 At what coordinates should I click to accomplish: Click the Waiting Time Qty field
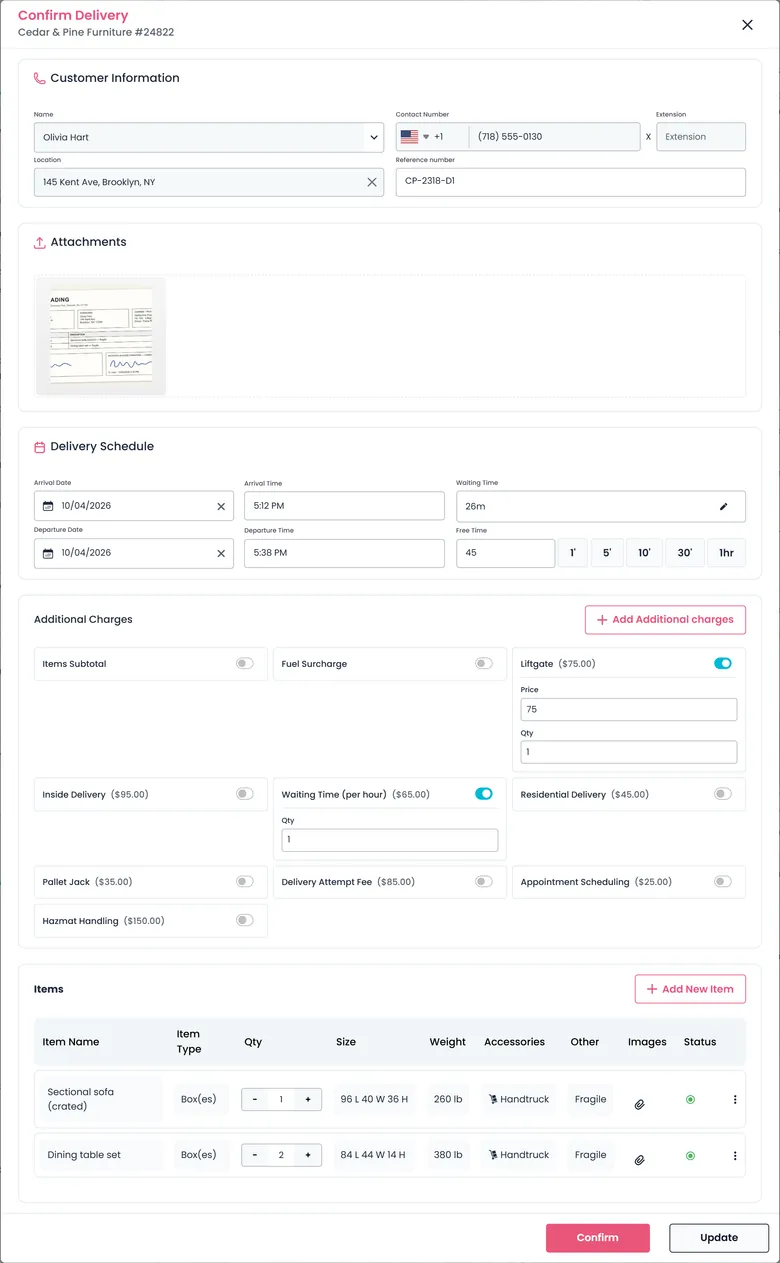coord(390,840)
